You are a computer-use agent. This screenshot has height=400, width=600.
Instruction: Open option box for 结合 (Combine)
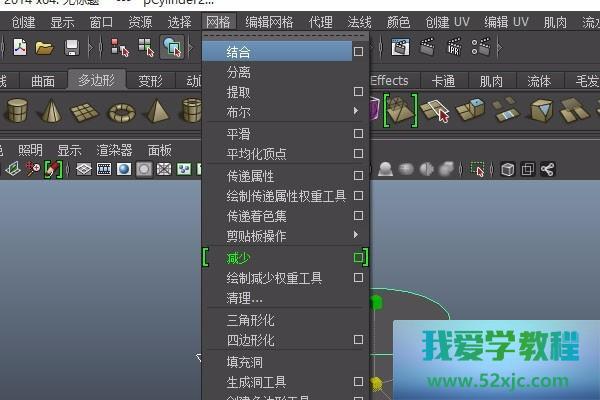358,51
